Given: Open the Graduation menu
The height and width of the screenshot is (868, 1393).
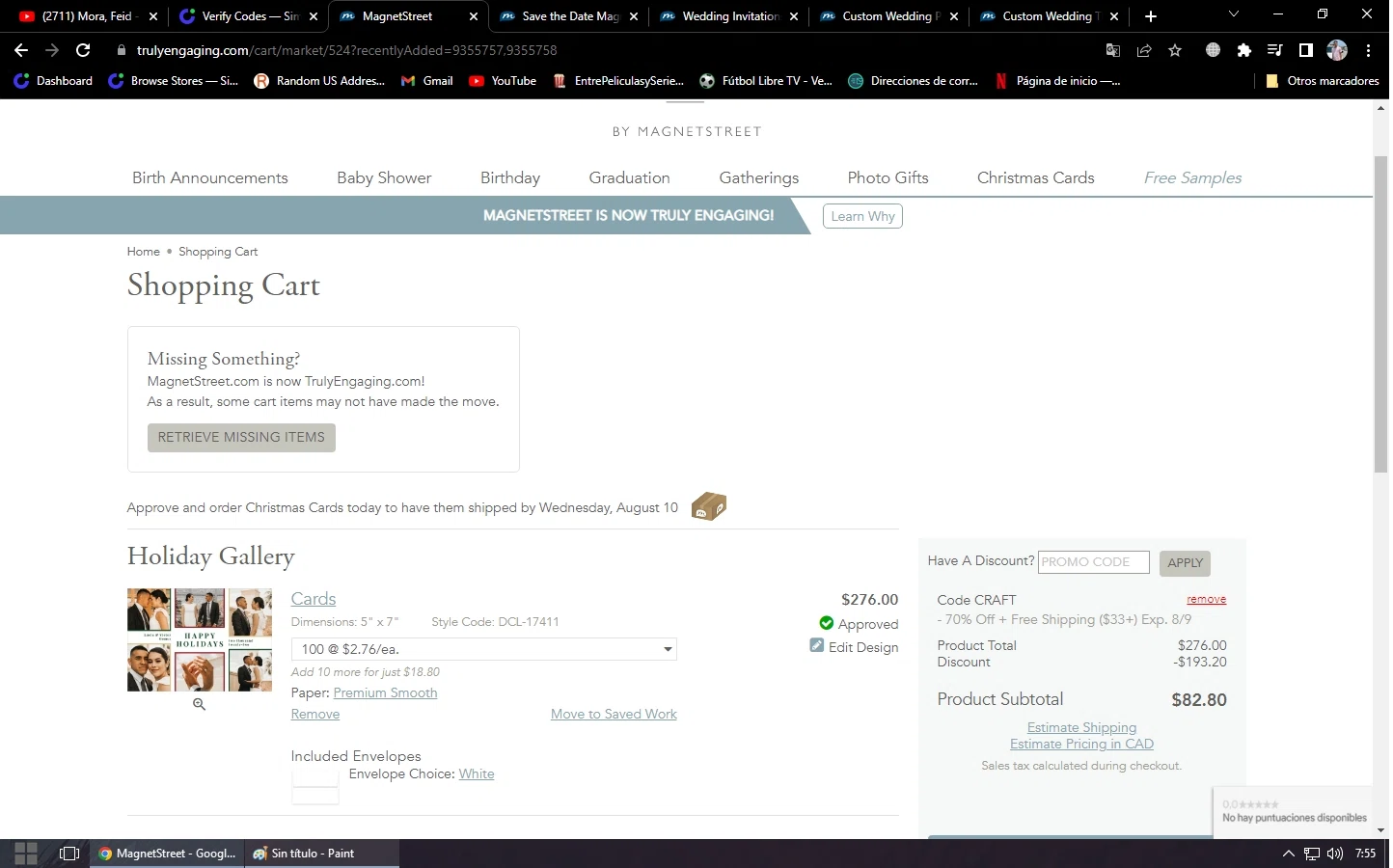Looking at the screenshot, I should [x=629, y=177].
